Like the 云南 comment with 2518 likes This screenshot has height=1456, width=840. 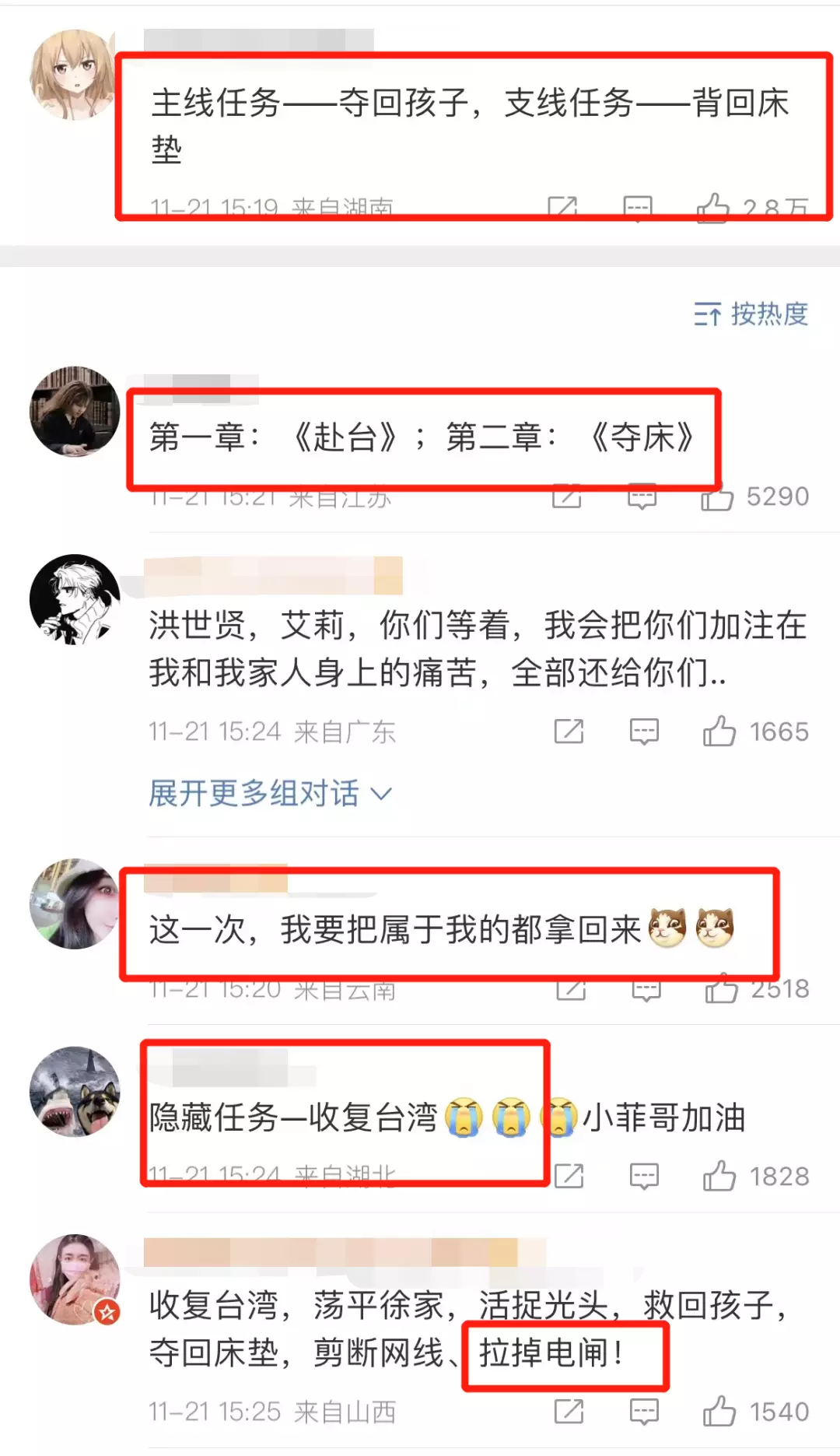click(721, 988)
